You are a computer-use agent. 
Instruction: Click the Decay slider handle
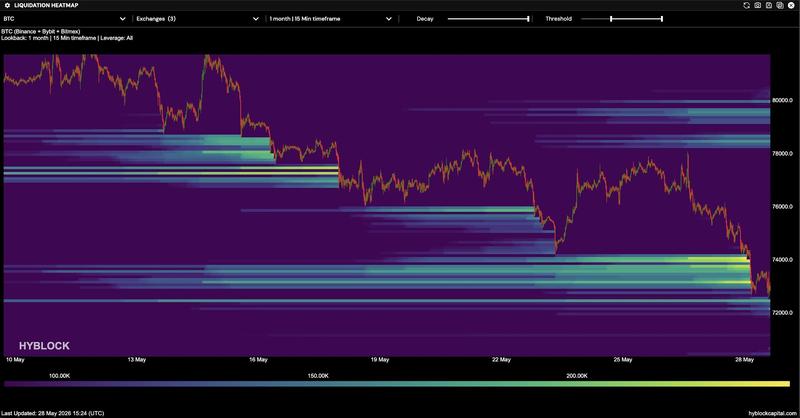click(x=528, y=19)
